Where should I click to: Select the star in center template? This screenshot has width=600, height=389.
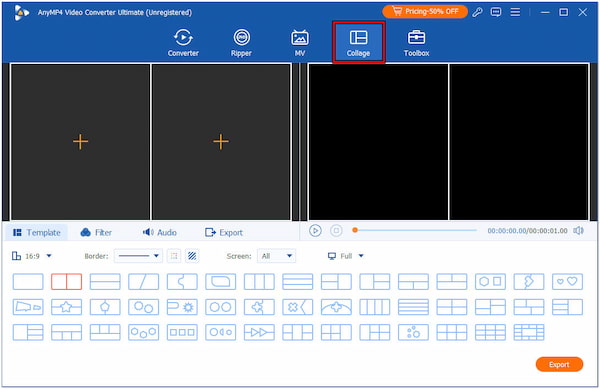point(66,307)
